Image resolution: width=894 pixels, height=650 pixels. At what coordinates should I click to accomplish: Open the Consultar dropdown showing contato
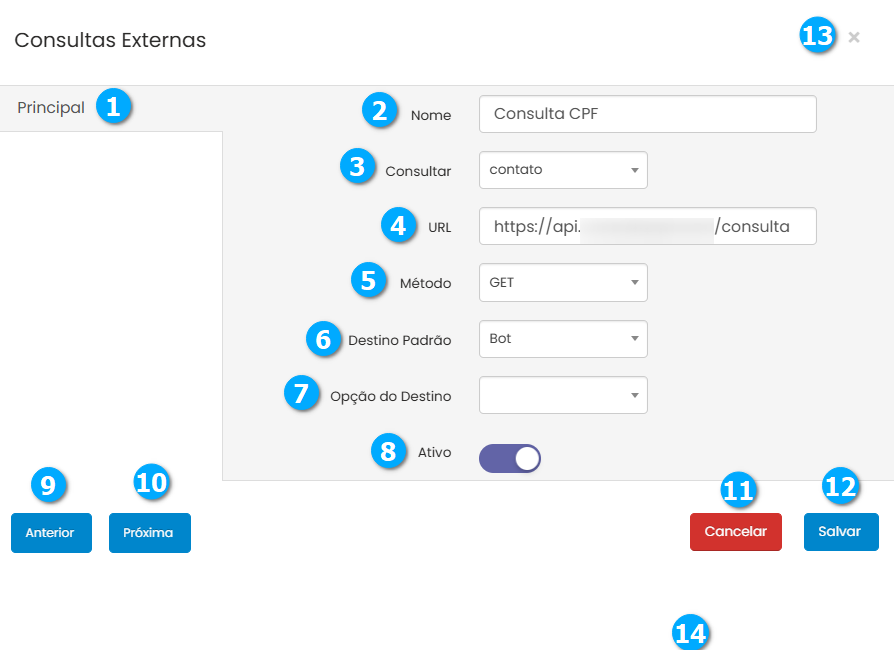[563, 170]
